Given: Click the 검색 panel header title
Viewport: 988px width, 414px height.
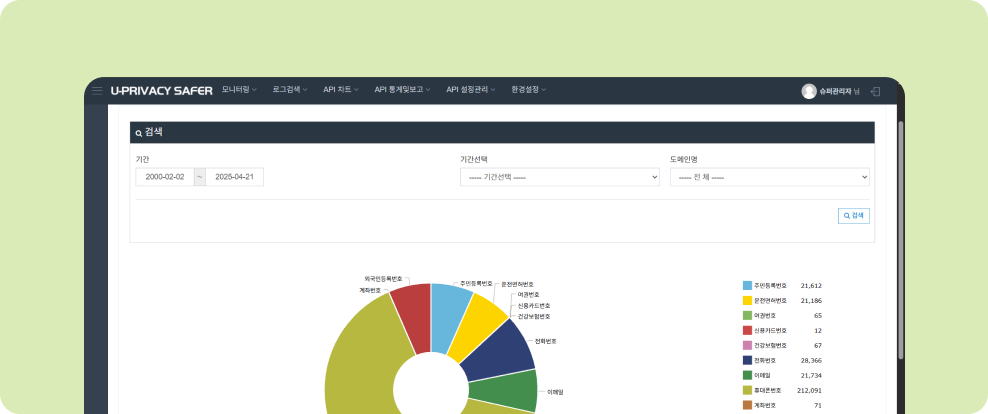Looking at the screenshot, I should 155,132.
